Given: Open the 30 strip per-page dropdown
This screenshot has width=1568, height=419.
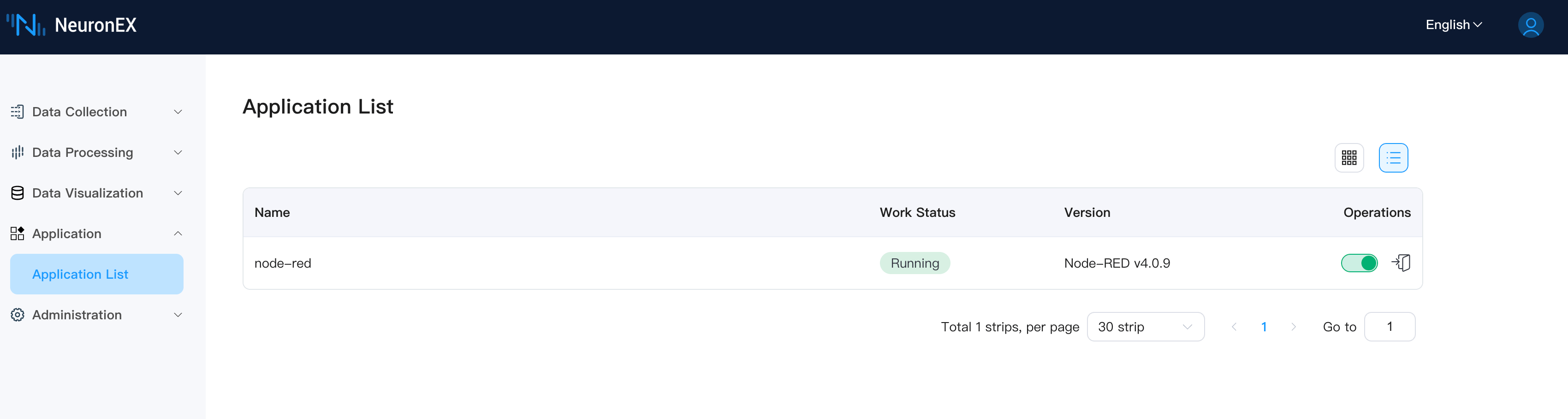Looking at the screenshot, I should pyautogui.click(x=1145, y=326).
